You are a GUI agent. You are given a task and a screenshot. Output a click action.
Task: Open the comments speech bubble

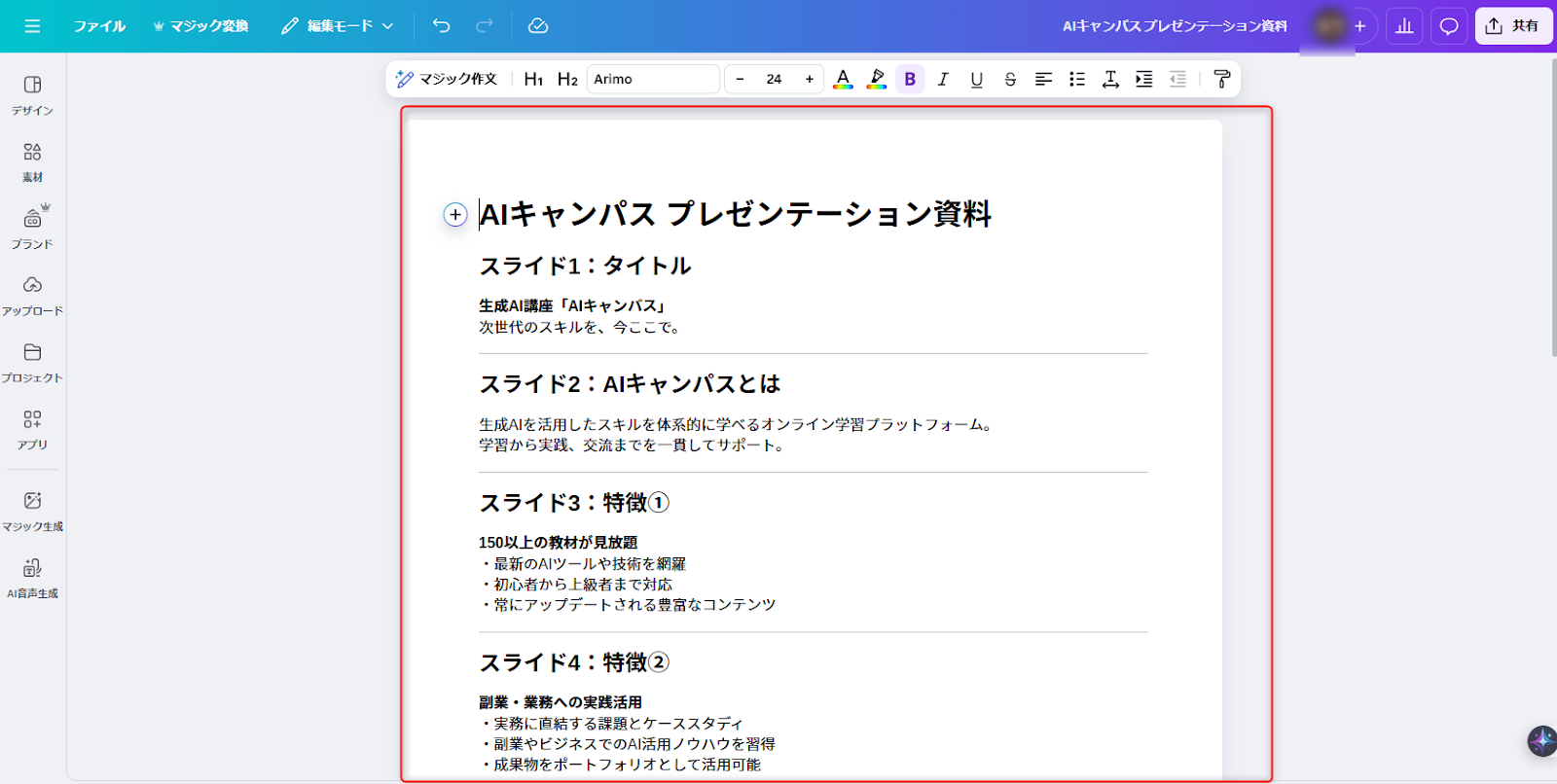pos(1449,26)
